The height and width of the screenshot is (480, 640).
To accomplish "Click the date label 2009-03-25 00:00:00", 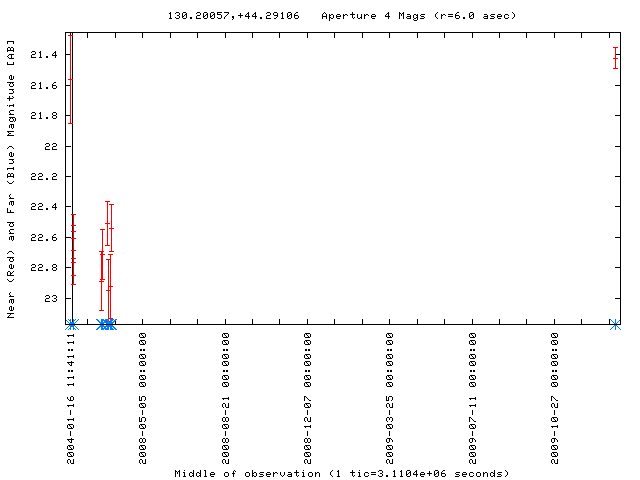I will coord(389,398).
